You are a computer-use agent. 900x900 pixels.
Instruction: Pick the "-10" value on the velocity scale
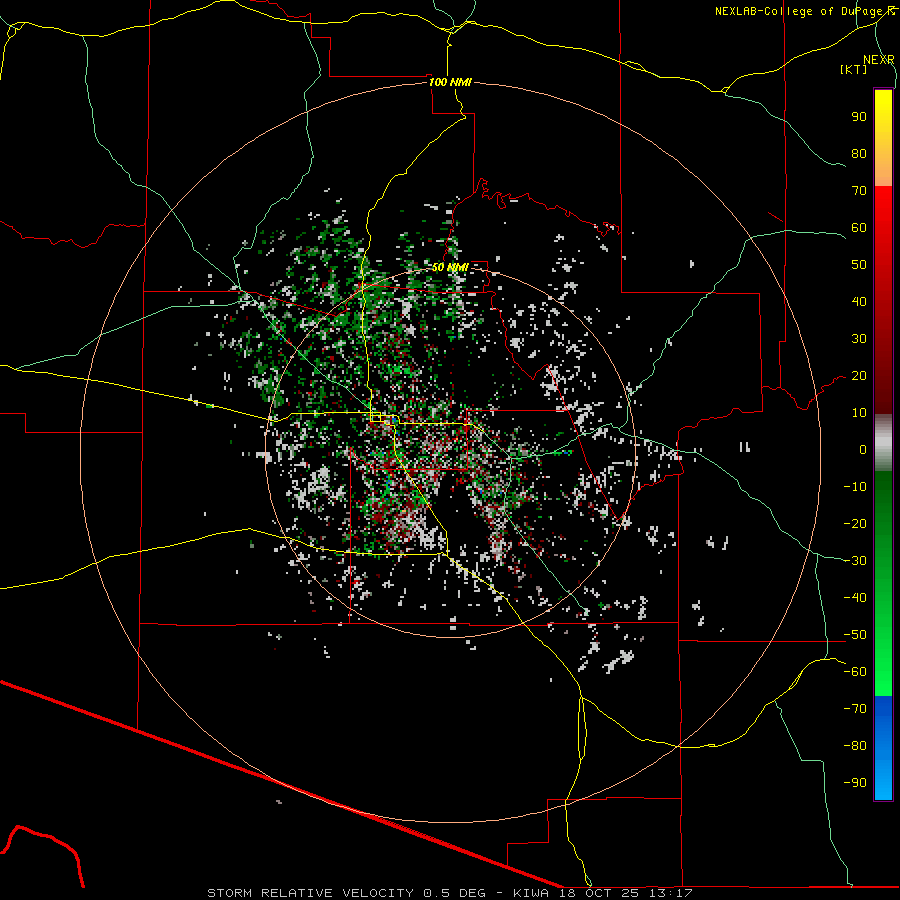tap(855, 487)
